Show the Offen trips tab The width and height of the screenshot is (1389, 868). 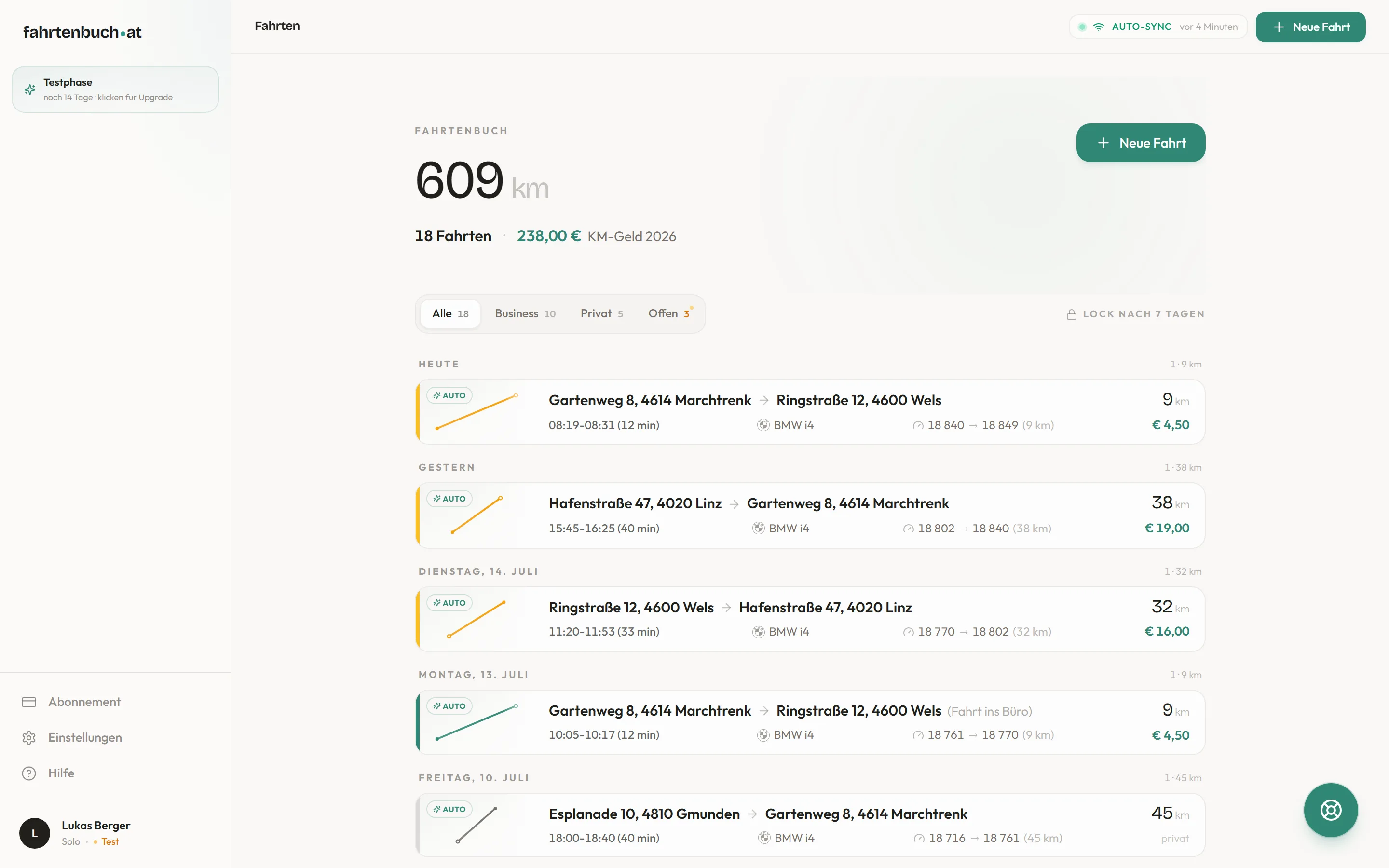[x=669, y=313]
